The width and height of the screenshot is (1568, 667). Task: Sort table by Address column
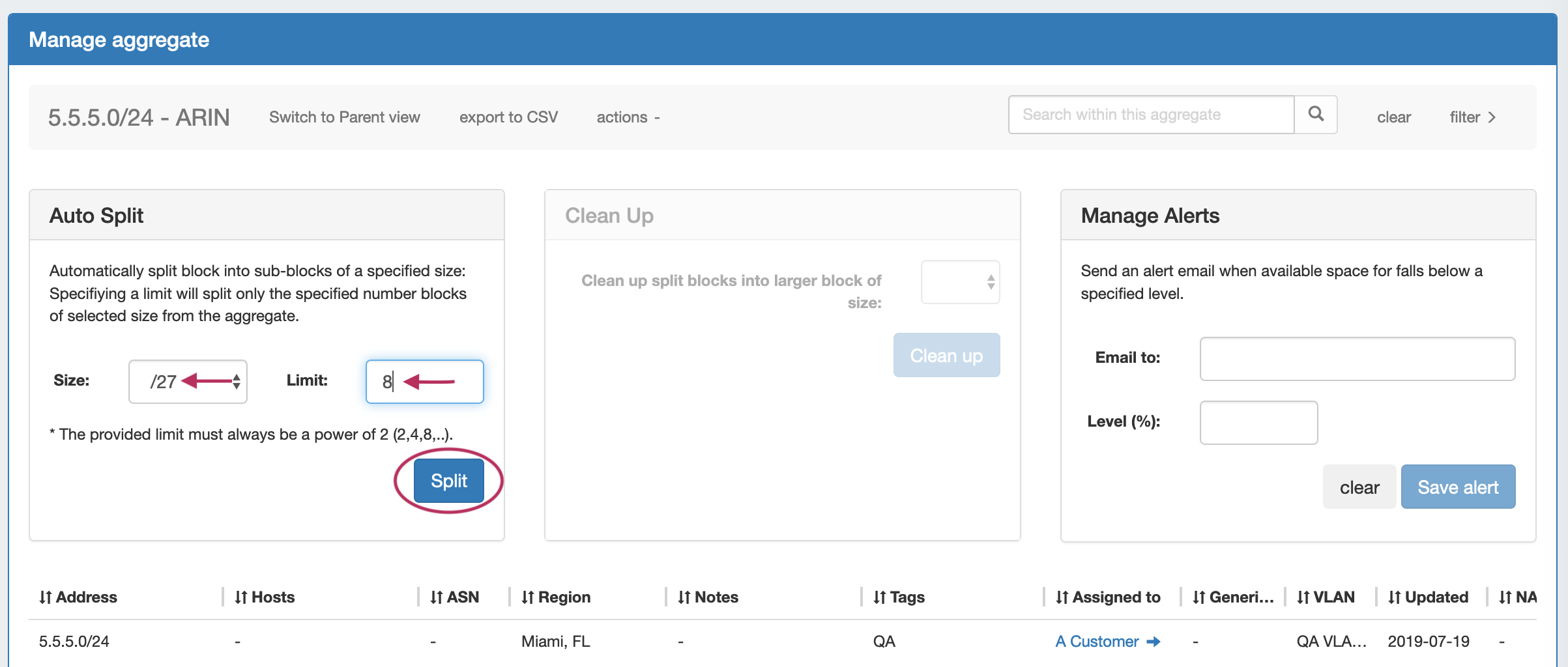tap(78, 597)
